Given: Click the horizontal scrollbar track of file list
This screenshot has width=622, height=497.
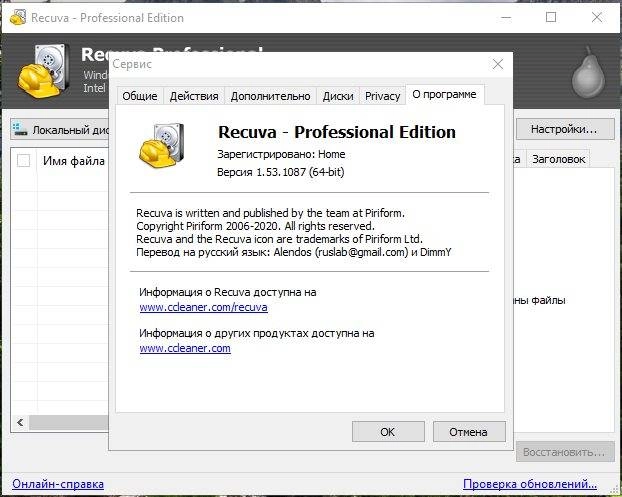Looking at the screenshot, I should click(x=69, y=422).
